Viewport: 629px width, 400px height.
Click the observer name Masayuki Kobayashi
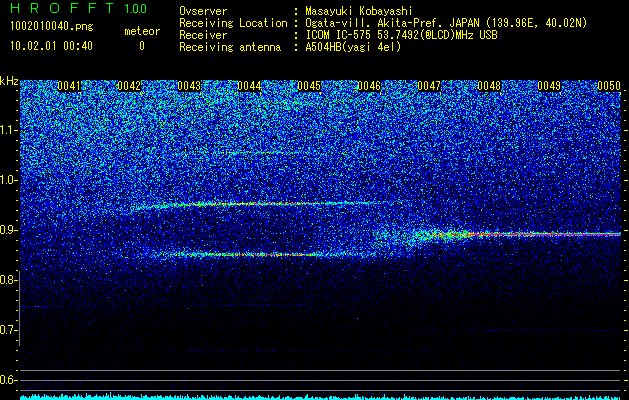pos(359,11)
